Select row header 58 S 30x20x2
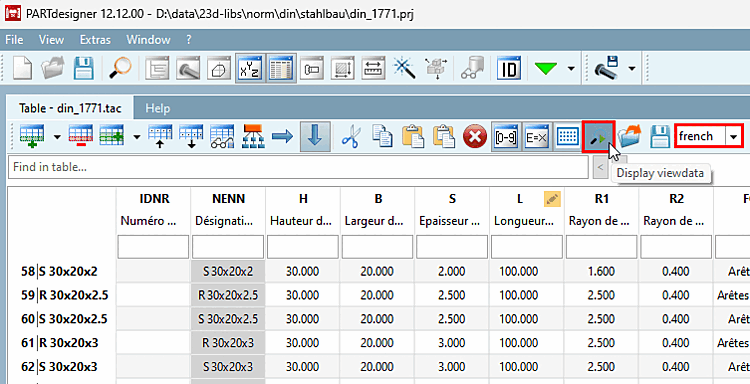The image size is (750, 384). coord(62,272)
